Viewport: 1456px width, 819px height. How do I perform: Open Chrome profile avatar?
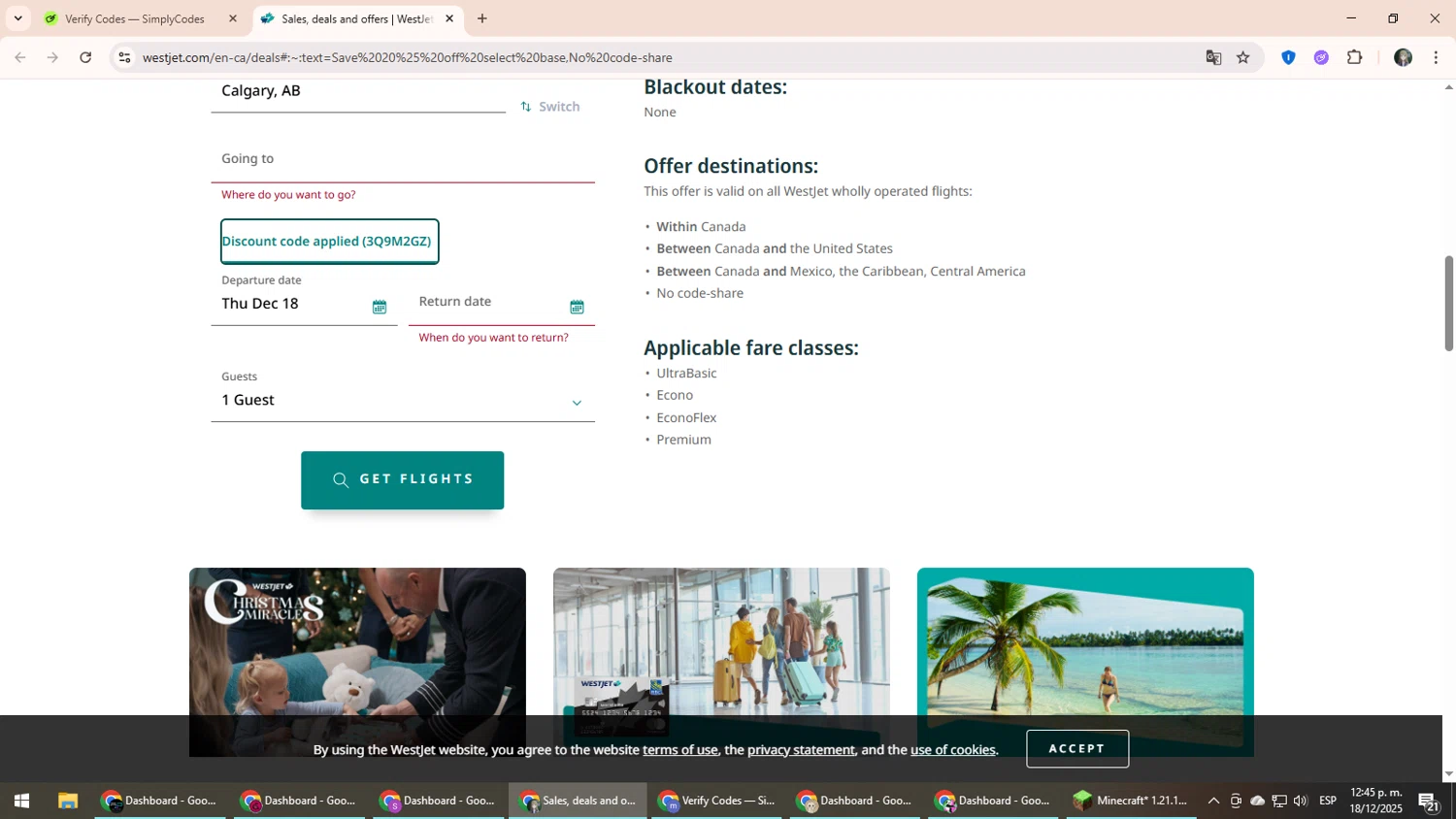pyautogui.click(x=1403, y=57)
